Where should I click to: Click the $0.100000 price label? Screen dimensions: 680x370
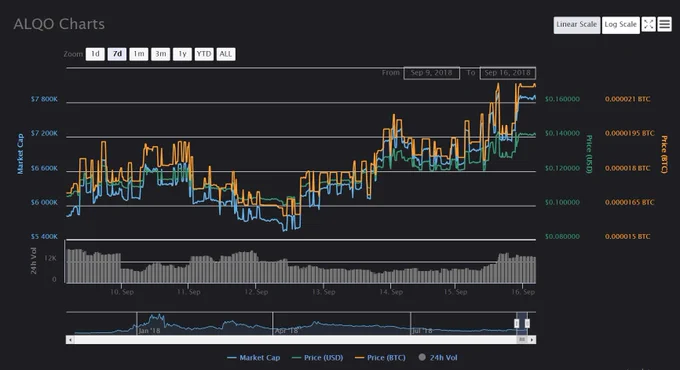[562, 202]
